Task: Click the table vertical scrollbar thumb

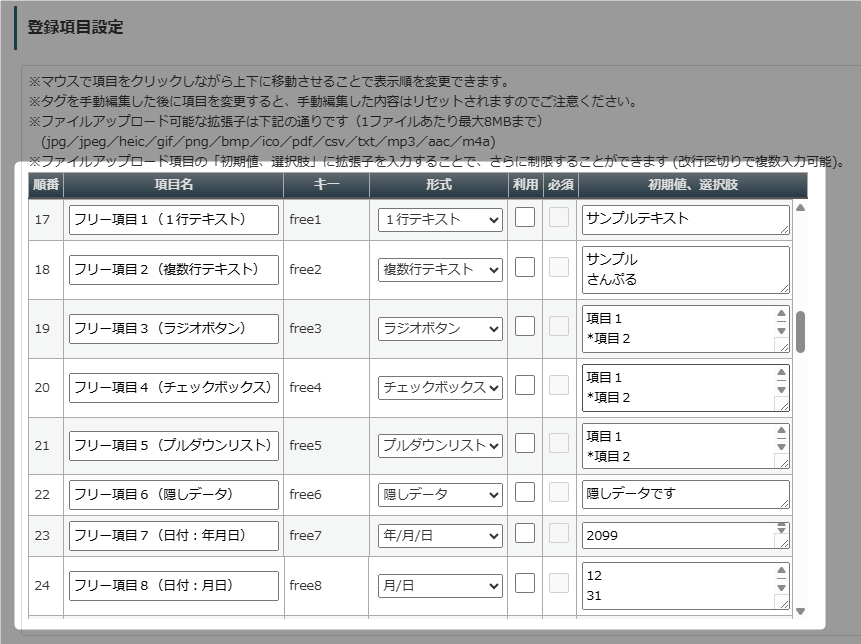Action: (801, 332)
